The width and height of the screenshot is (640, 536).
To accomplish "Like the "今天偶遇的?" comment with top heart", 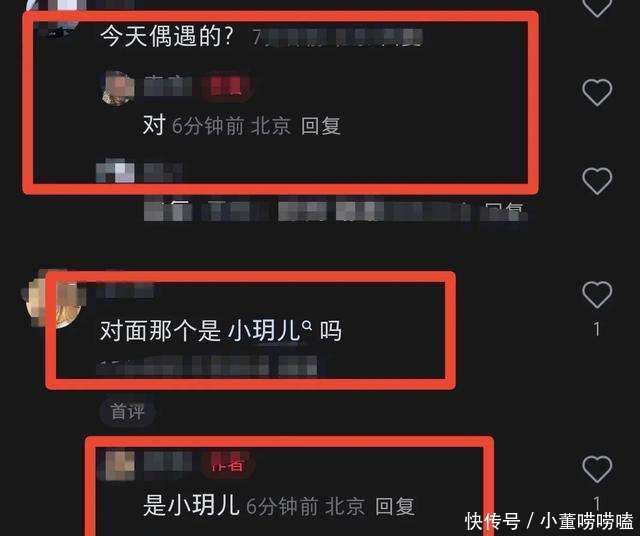I will point(597,6).
